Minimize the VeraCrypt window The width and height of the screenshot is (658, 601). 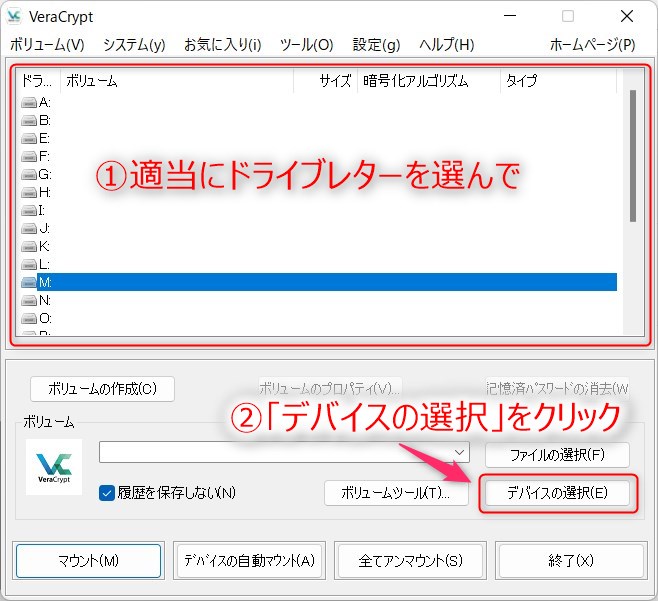pos(510,16)
